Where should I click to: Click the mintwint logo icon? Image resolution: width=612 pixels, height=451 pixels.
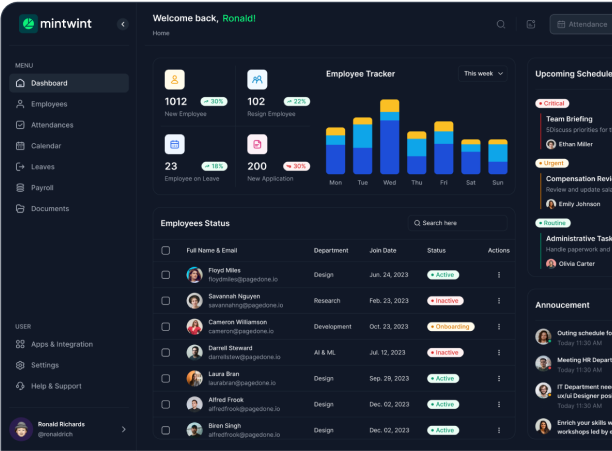(28, 24)
